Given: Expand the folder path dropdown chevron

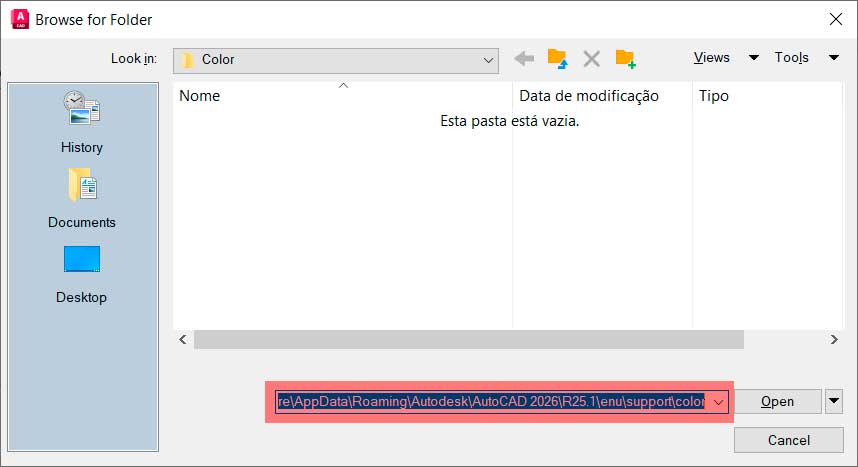Looking at the screenshot, I should pyautogui.click(x=718, y=402).
